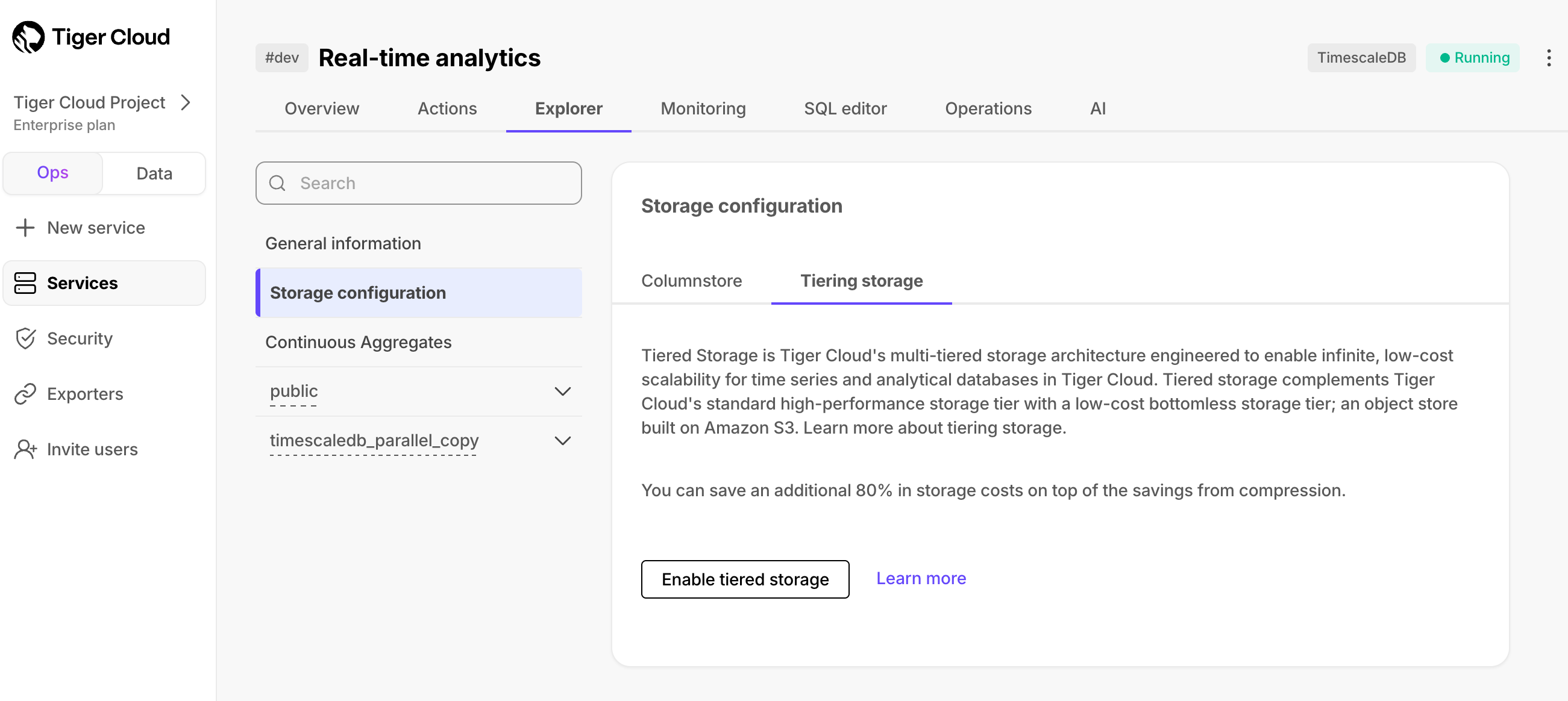Click the TimescaleDB service type badge
Viewport: 1568px width, 701px height.
(1362, 58)
